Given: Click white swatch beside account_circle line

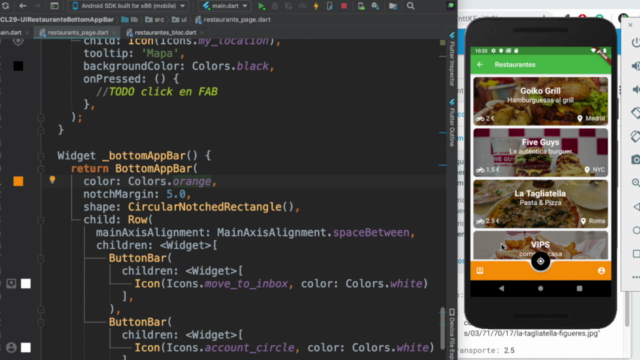Looking at the screenshot, I should [26, 347].
